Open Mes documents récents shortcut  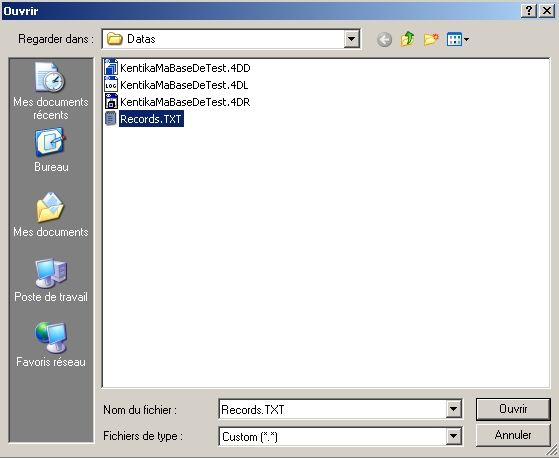pyautogui.click(x=51, y=91)
